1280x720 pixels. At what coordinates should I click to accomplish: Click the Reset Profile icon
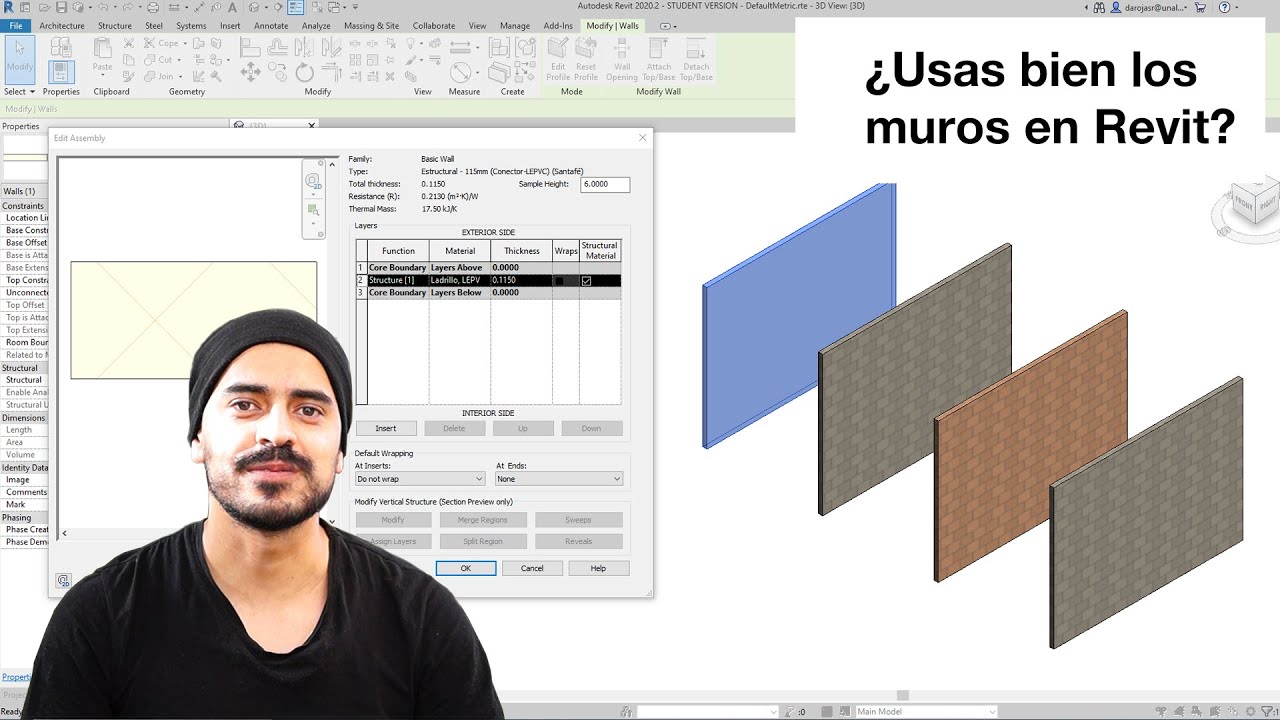coord(586,59)
